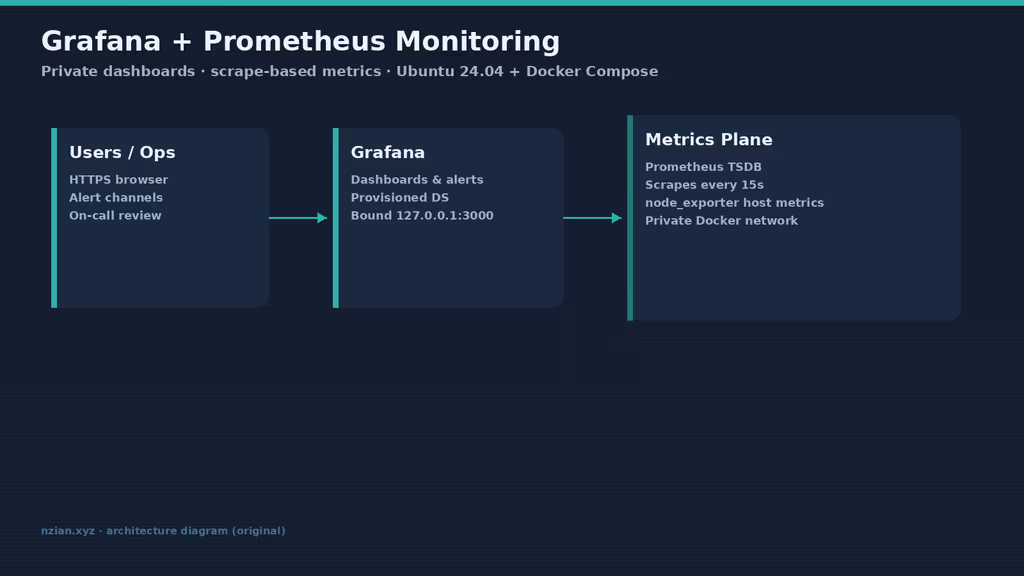The height and width of the screenshot is (576, 1024).
Task: Click the 'Dashboards & alerts' line
Action: [417, 180]
